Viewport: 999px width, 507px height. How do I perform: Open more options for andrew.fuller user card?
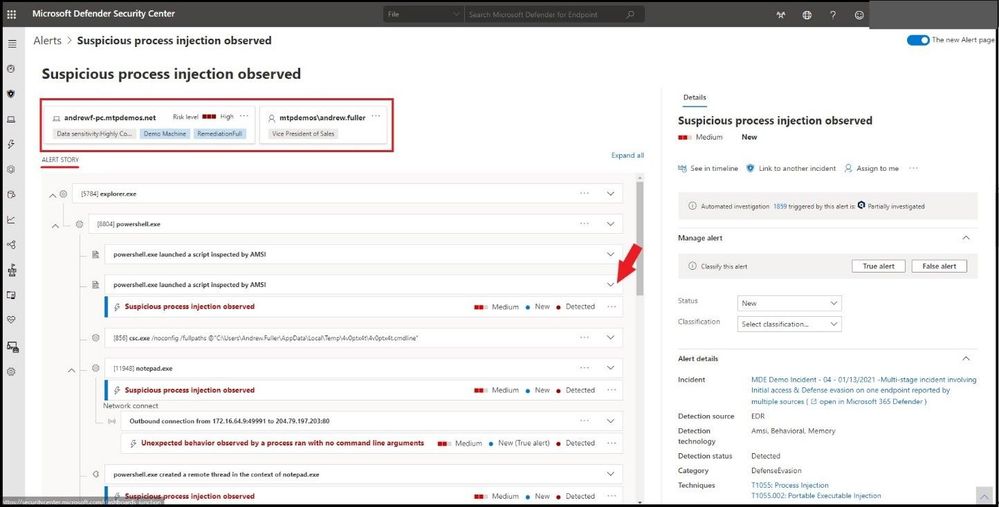[x=376, y=117]
